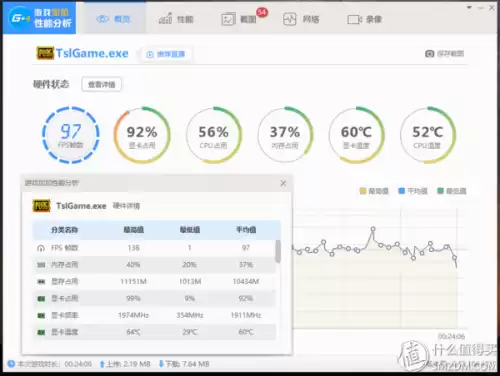
Task: Click the 最低值 column header in the popup table
Action: pos(190,230)
